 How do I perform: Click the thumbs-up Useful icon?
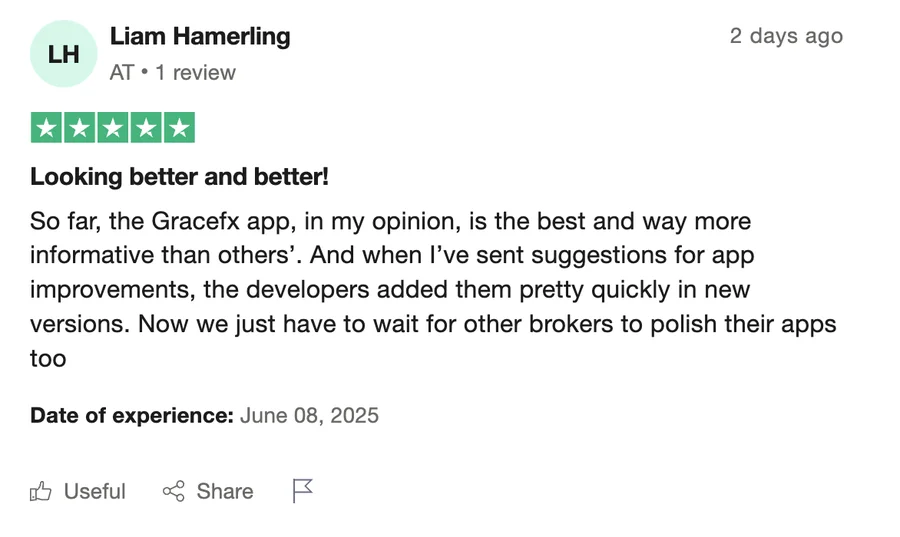point(41,491)
